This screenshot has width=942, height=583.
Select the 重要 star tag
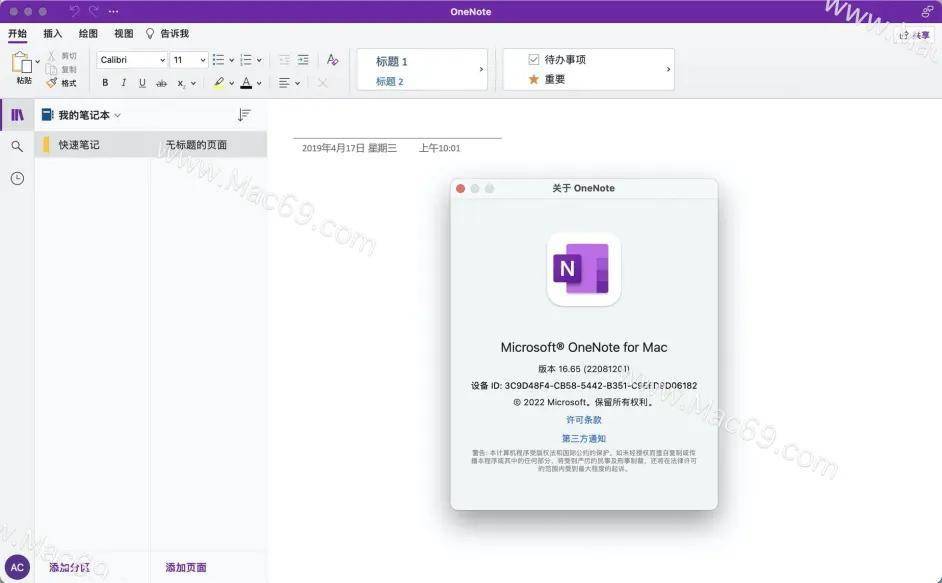(547, 79)
